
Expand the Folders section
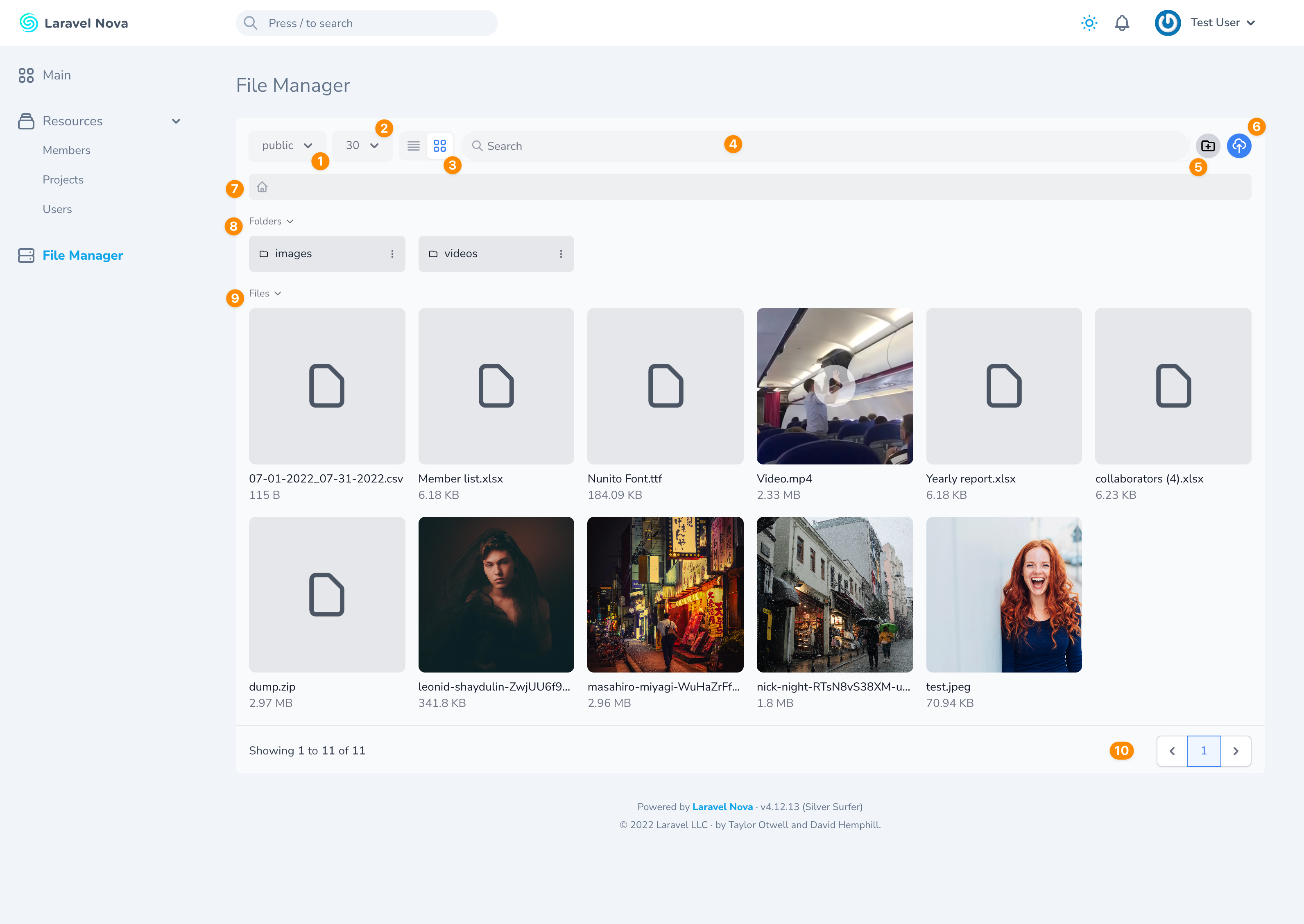(x=271, y=221)
